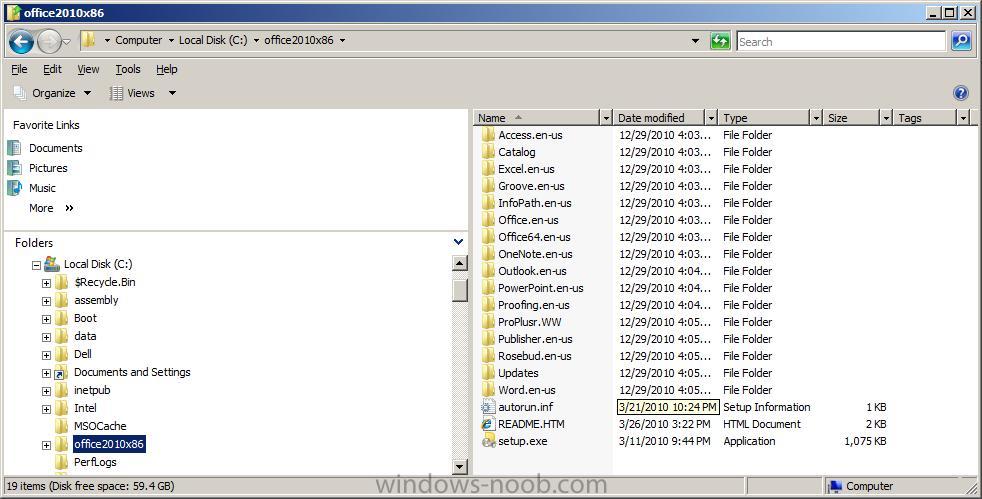Screen dimensions: 982x499
Task: Click the MSOCache folder icon in tree
Action: point(61,426)
